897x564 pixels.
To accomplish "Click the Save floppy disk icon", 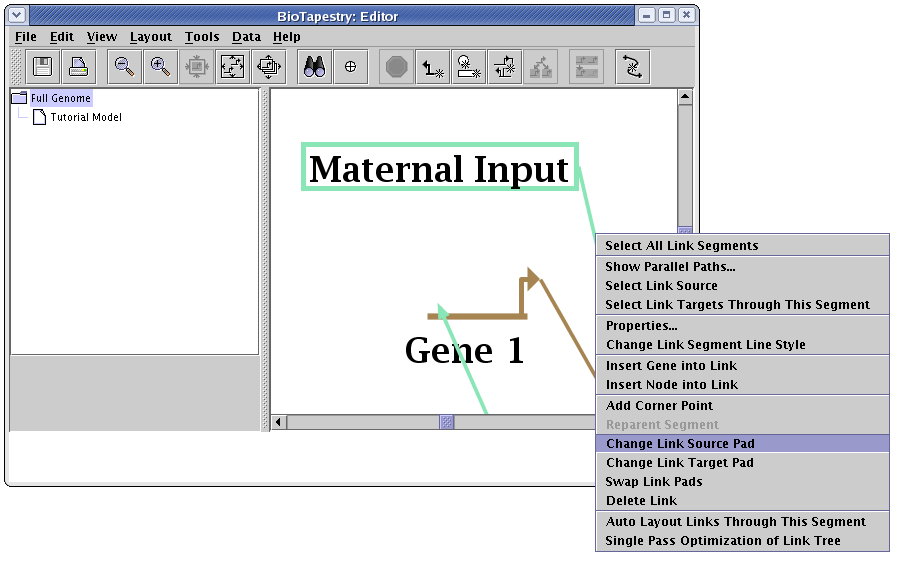I will coord(43,67).
